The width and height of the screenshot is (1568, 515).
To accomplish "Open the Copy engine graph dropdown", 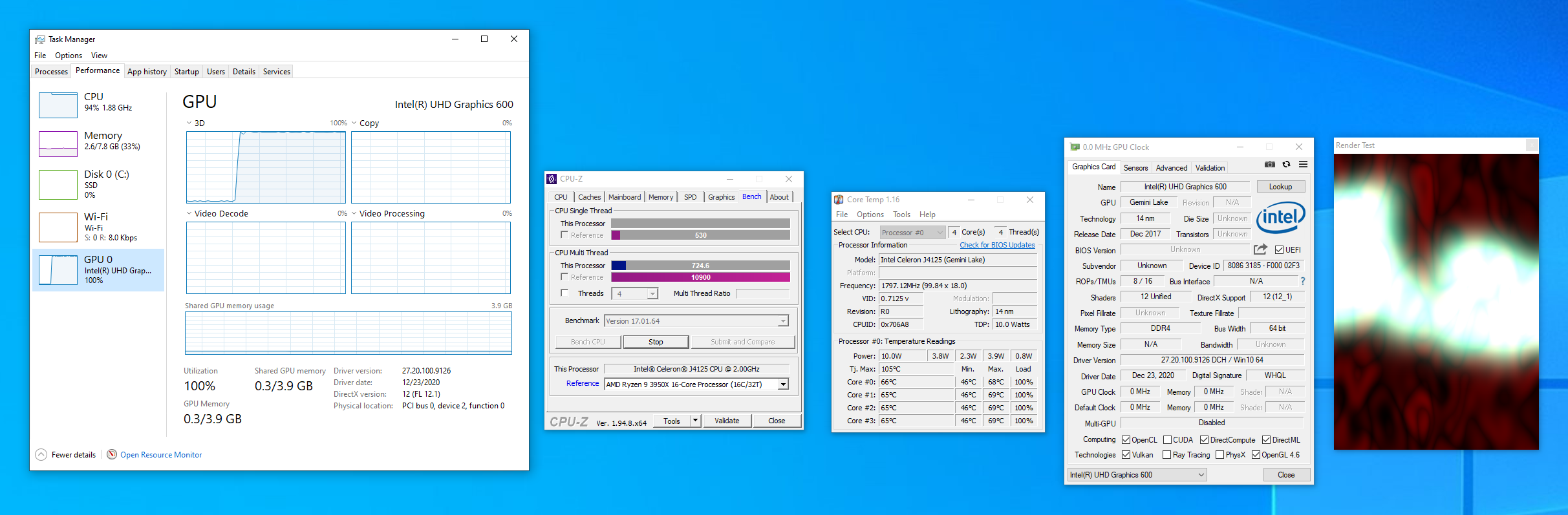I will click(354, 123).
